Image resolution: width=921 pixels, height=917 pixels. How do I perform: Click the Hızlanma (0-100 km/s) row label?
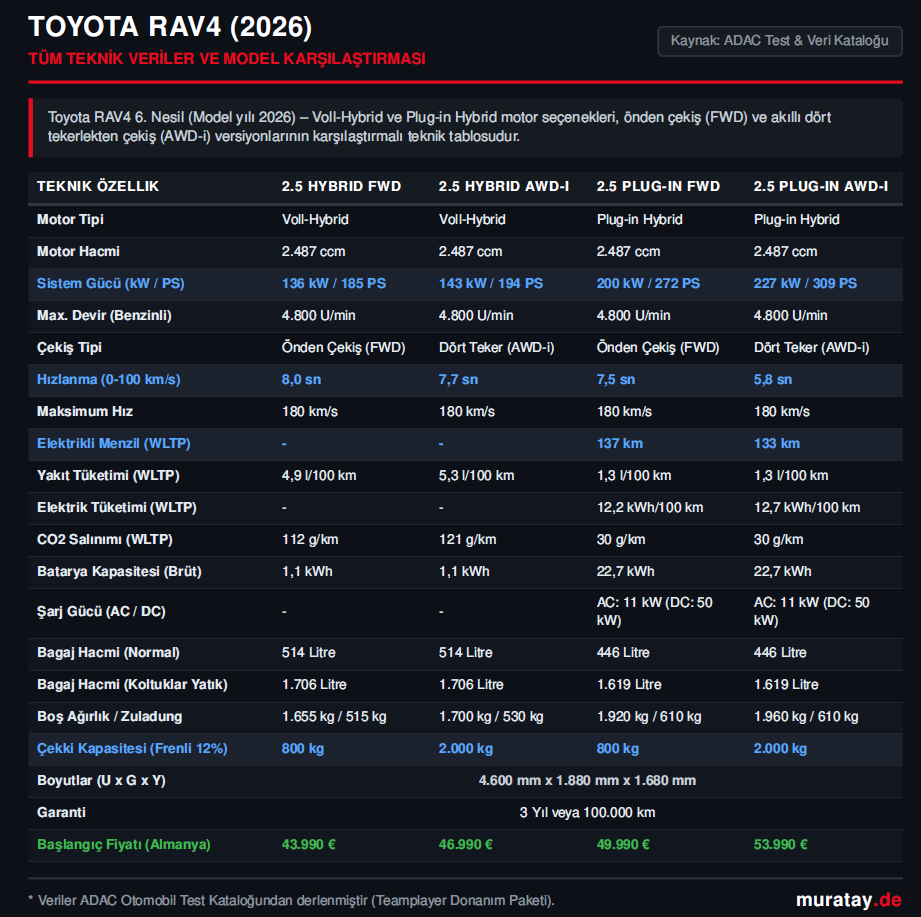point(109,379)
